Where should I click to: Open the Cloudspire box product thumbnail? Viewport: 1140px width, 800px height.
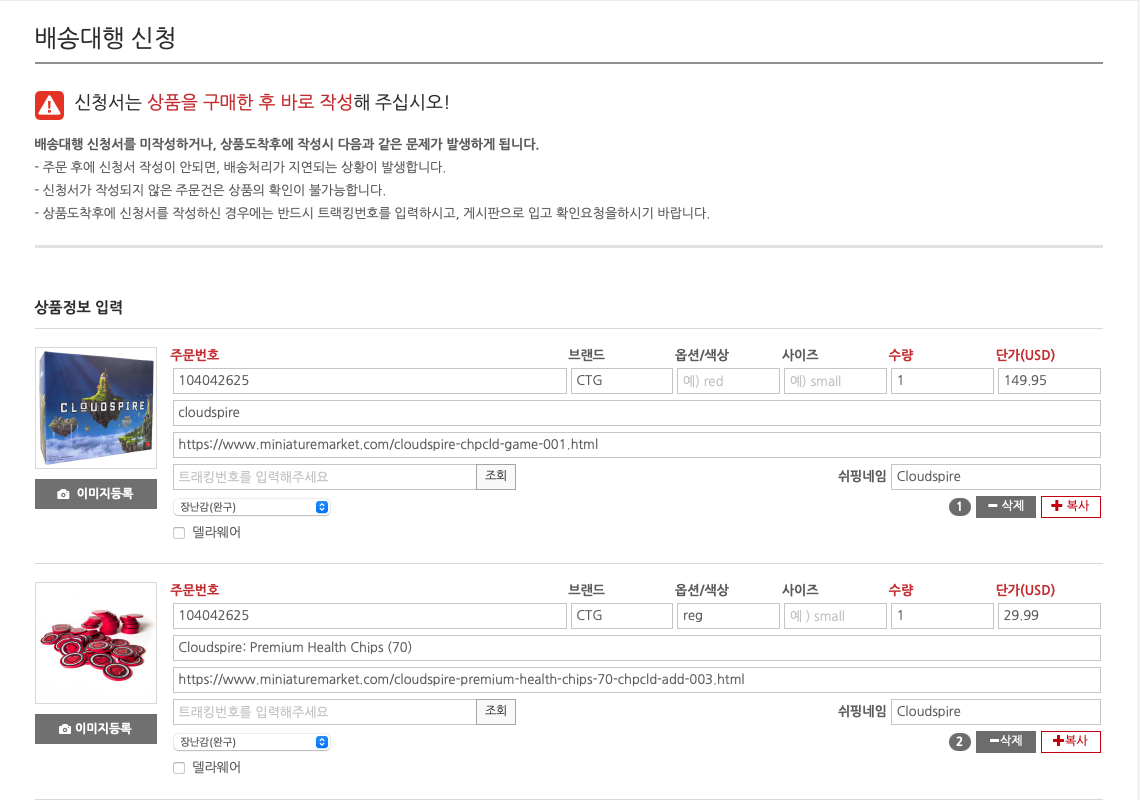96,408
